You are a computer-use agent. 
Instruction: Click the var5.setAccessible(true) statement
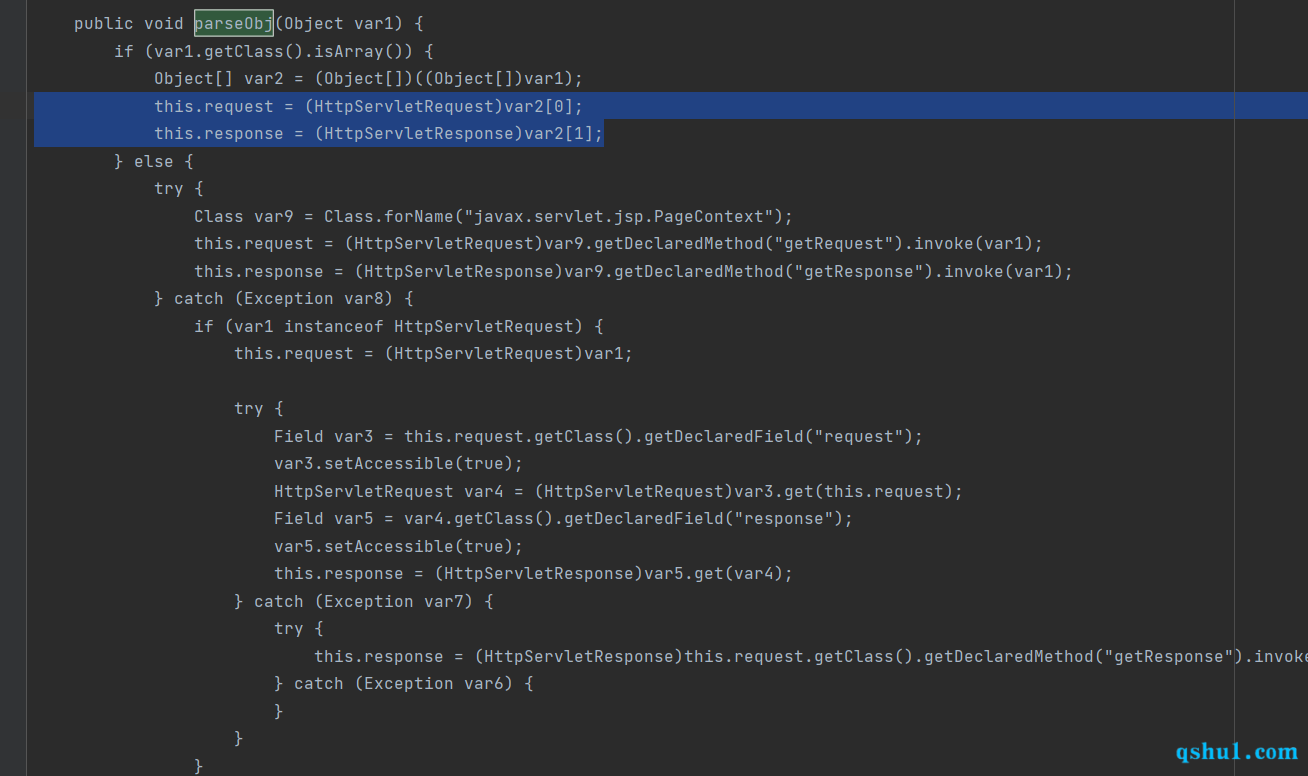pyautogui.click(x=399, y=546)
